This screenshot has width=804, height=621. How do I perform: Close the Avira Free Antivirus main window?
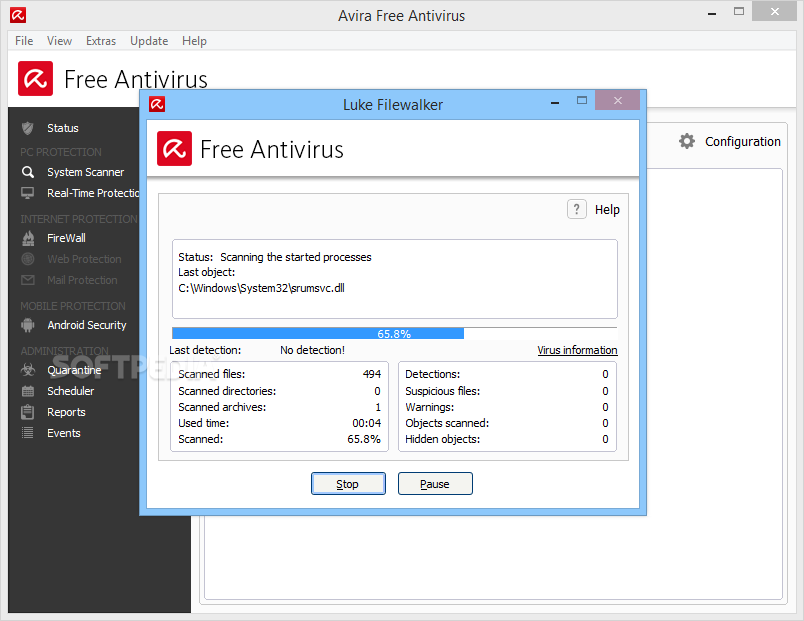(774, 11)
